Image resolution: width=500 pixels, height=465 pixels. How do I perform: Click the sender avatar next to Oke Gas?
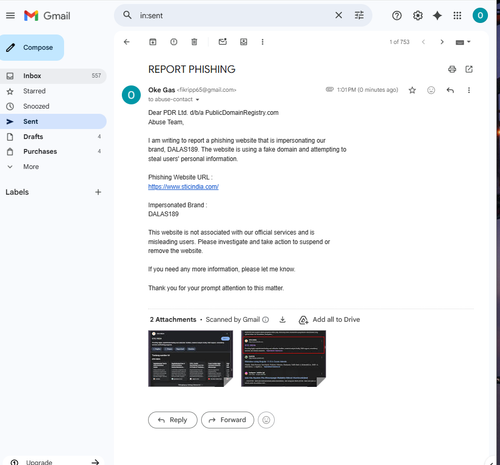(x=131, y=95)
